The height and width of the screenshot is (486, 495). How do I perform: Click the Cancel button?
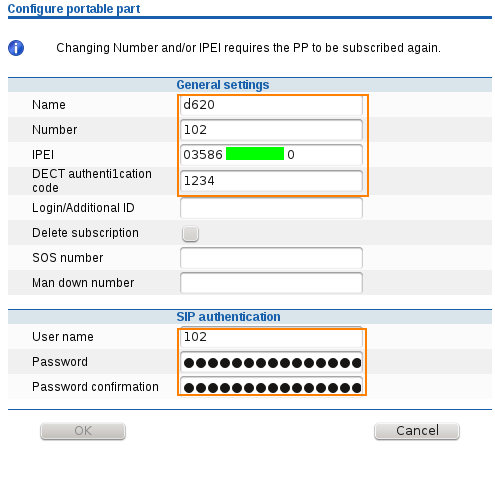pyautogui.click(x=417, y=431)
